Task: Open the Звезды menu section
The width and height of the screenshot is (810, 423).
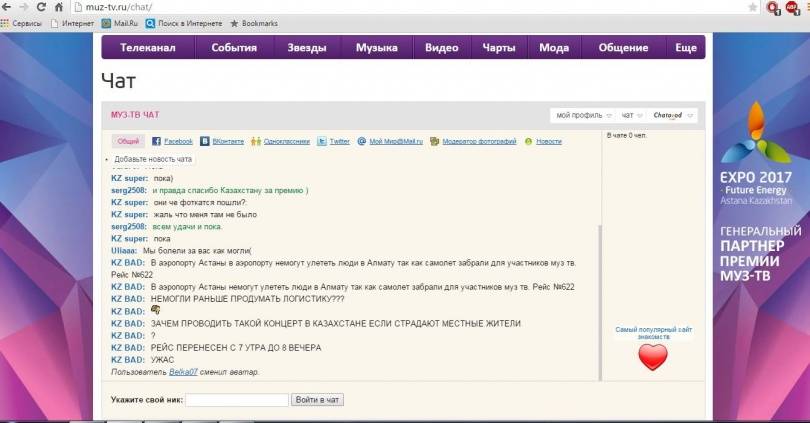Action: tap(306, 47)
